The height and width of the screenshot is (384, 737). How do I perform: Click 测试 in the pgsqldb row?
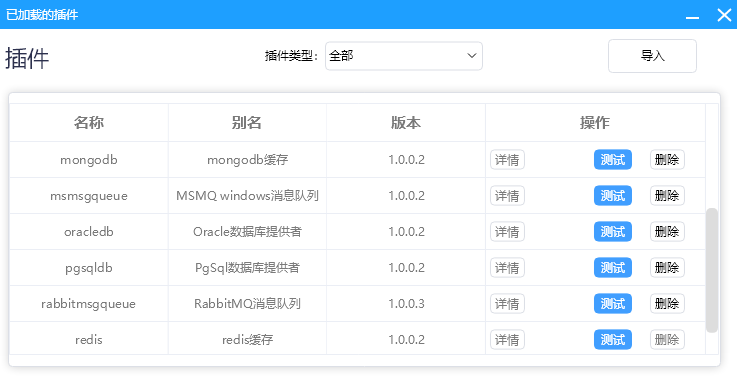tap(613, 267)
